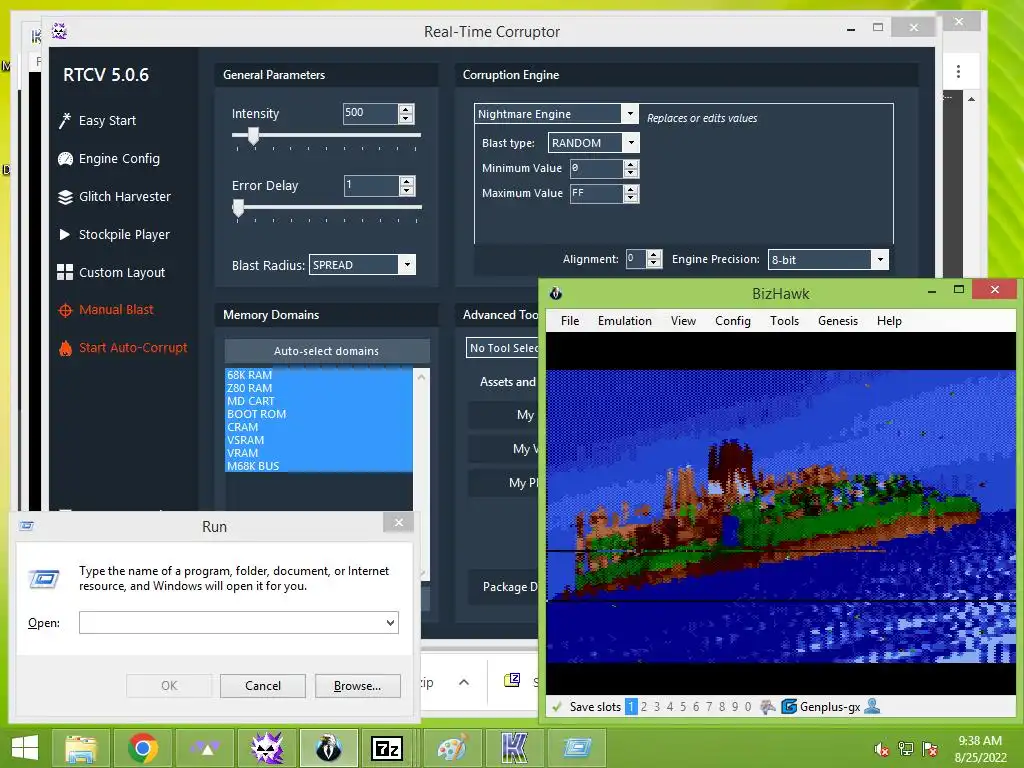Click the BizHawk window title icon
This screenshot has width=1024, height=768.
(556, 293)
